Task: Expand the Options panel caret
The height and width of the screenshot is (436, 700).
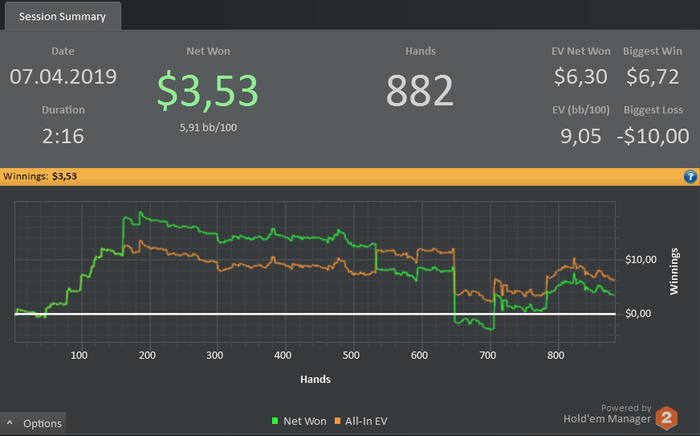Action: [10, 423]
